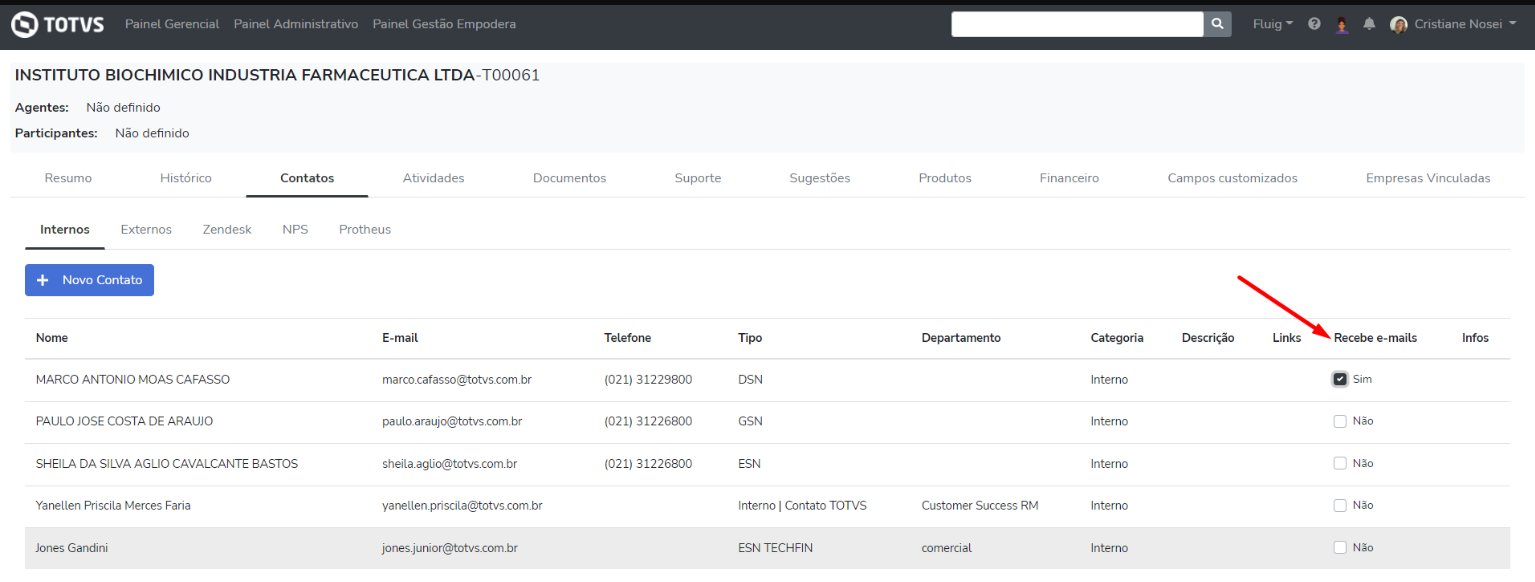This screenshot has height=582, width=1535.
Task: Open the Empresas Vinculadas tab
Action: [1428, 178]
